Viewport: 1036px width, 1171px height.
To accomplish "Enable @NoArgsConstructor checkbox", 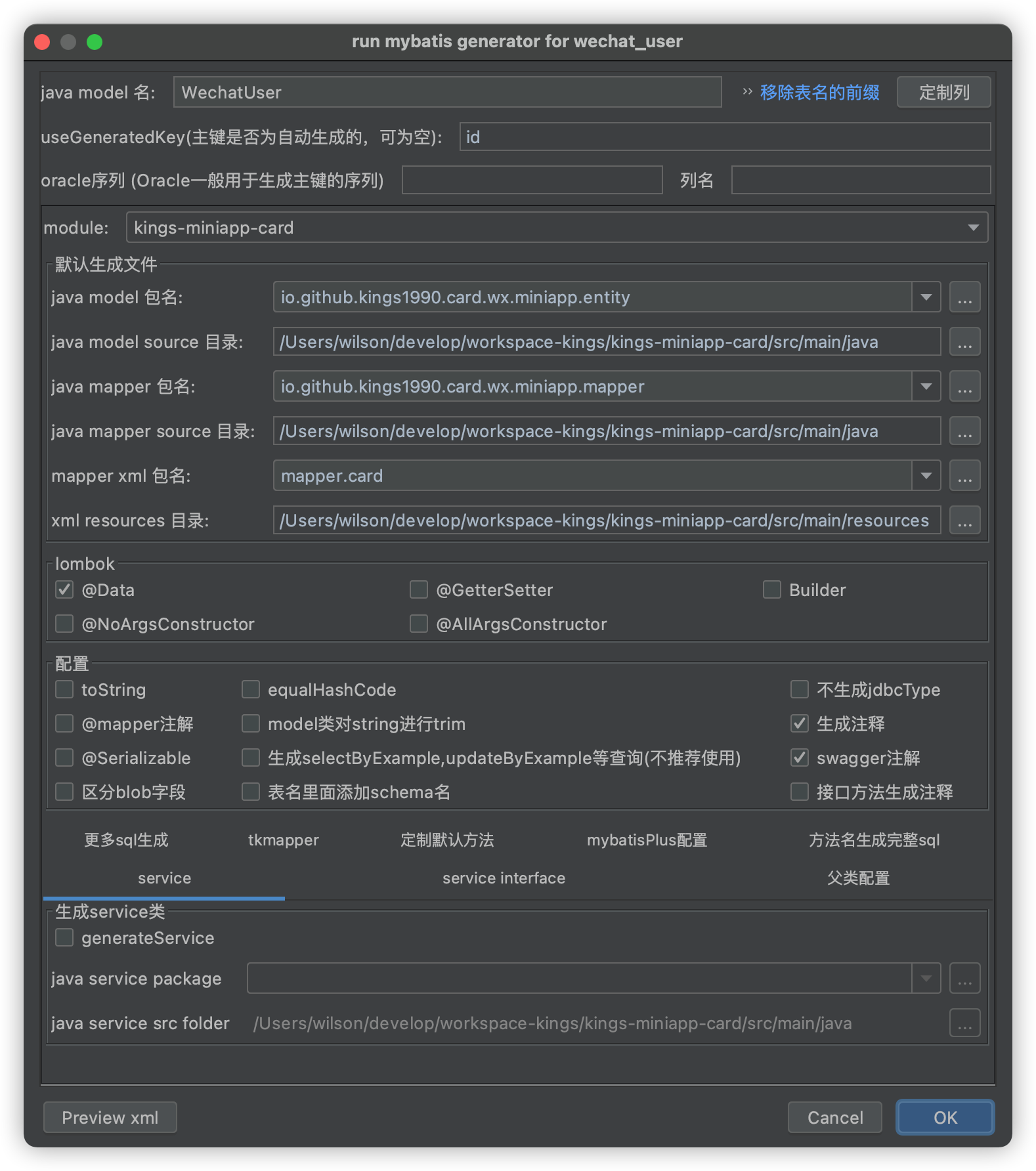I will (x=64, y=624).
